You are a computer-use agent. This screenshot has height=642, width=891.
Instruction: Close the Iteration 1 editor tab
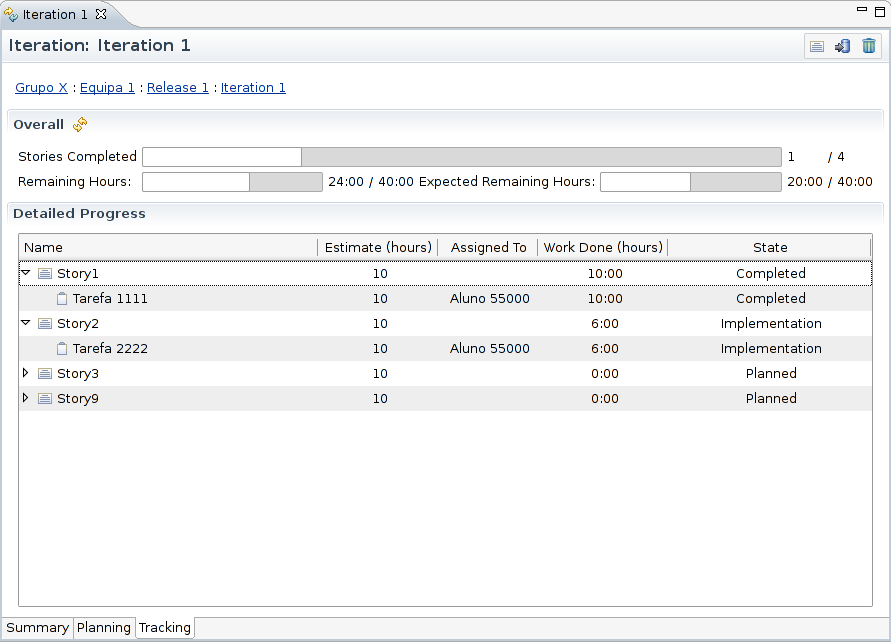point(101,14)
